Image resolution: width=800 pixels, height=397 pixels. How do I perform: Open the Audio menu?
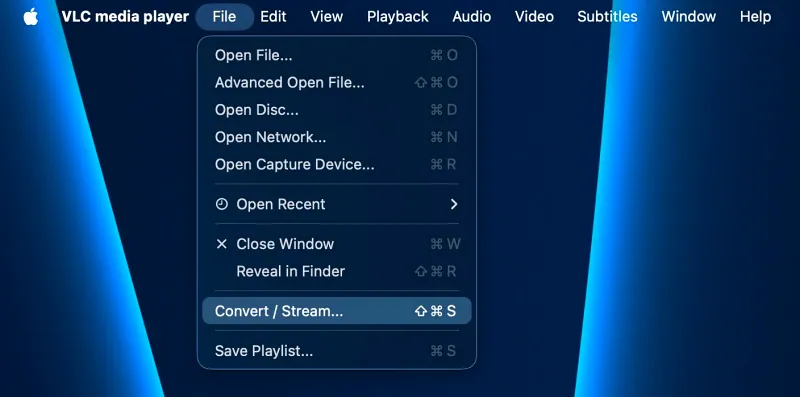471,16
